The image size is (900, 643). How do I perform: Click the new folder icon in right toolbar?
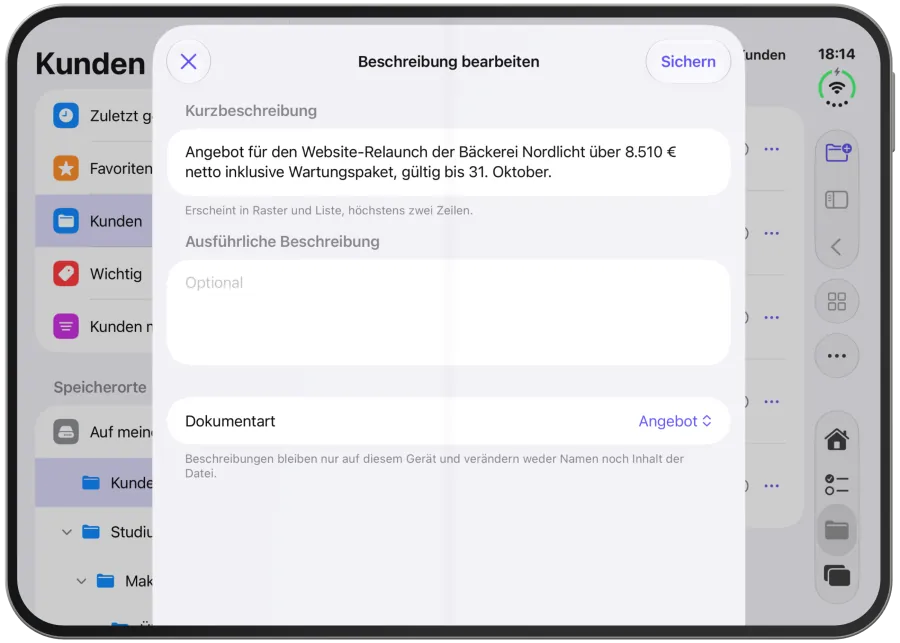click(837, 152)
